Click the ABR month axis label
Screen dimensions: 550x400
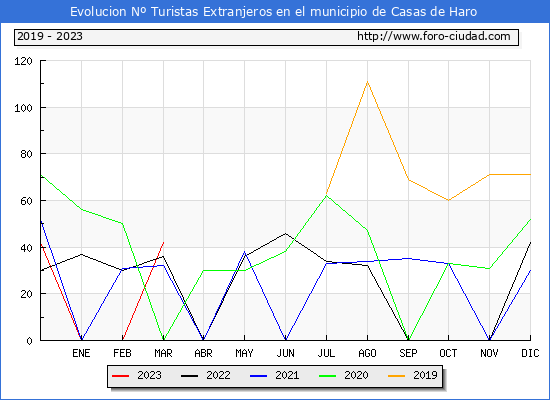(x=203, y=353)
